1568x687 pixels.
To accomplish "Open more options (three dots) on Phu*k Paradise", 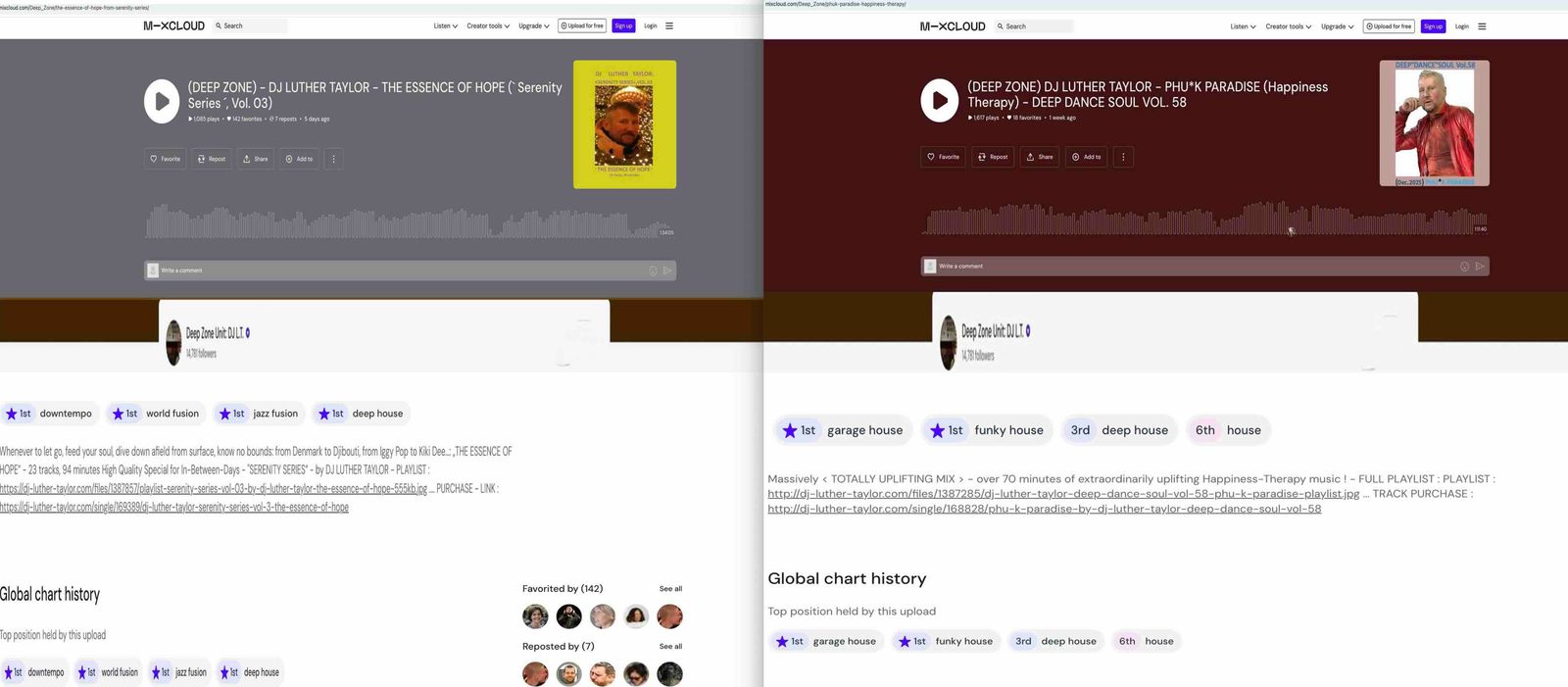I will point(1123,157).
